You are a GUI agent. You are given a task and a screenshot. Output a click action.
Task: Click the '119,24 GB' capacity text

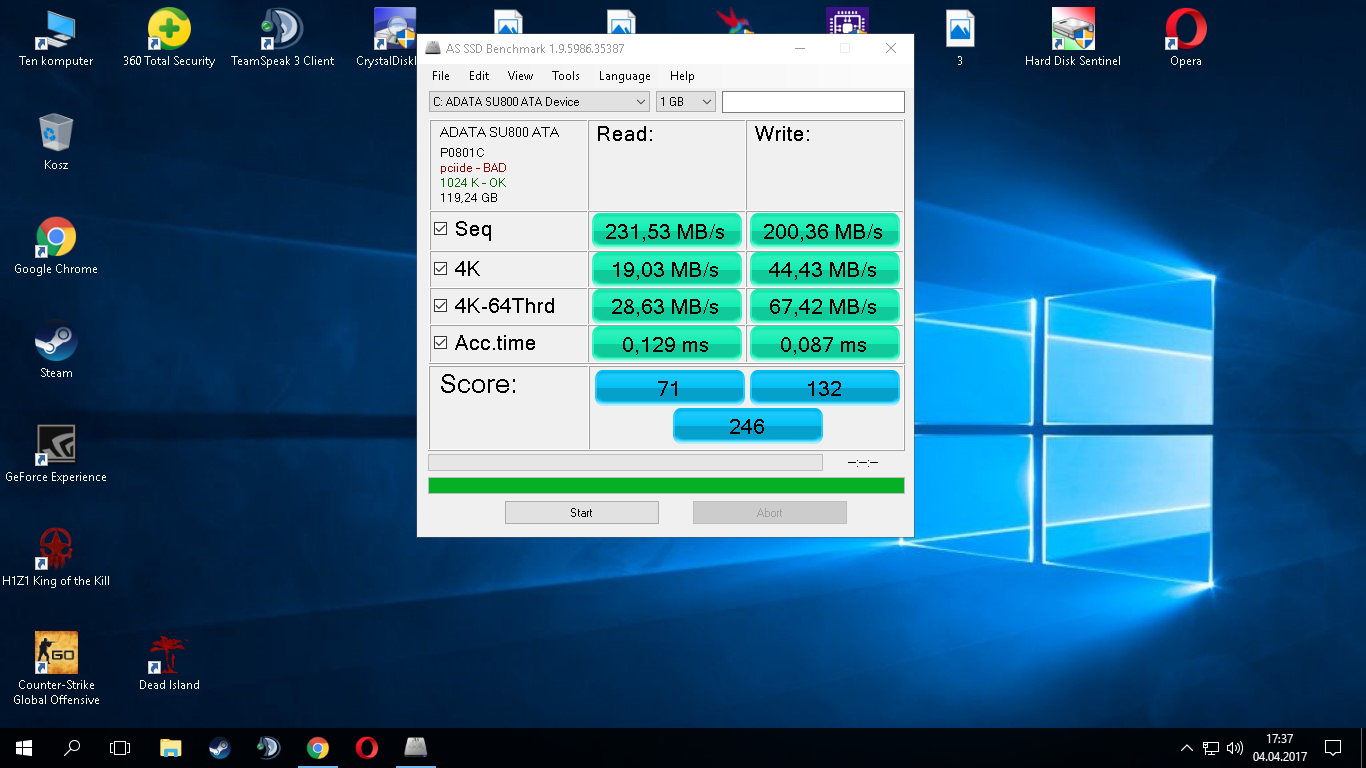point(469,198)
